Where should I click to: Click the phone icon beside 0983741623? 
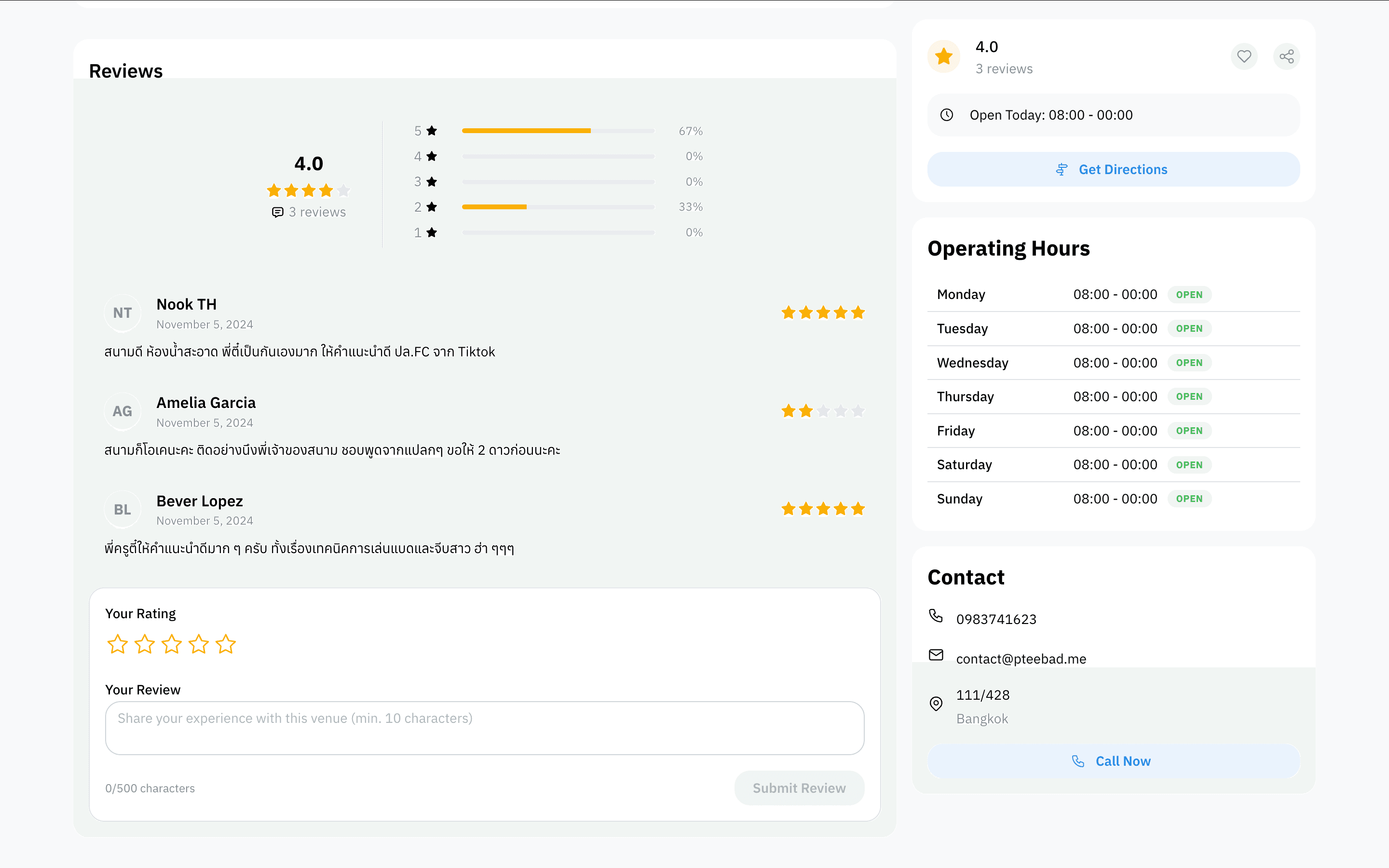pyautogui.click(x=936, y=615)
